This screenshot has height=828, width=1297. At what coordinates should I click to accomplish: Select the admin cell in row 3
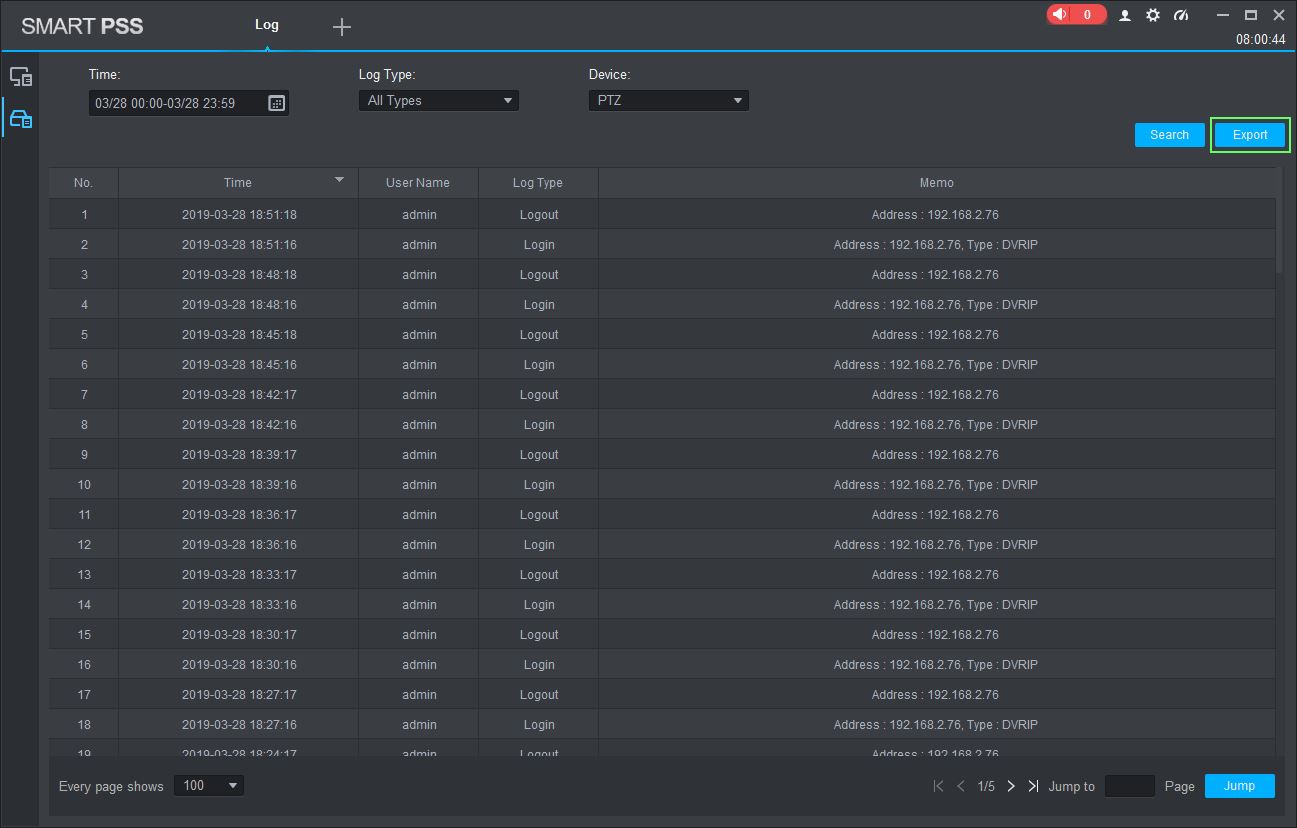pyautogui.click(x=419, y=275)
